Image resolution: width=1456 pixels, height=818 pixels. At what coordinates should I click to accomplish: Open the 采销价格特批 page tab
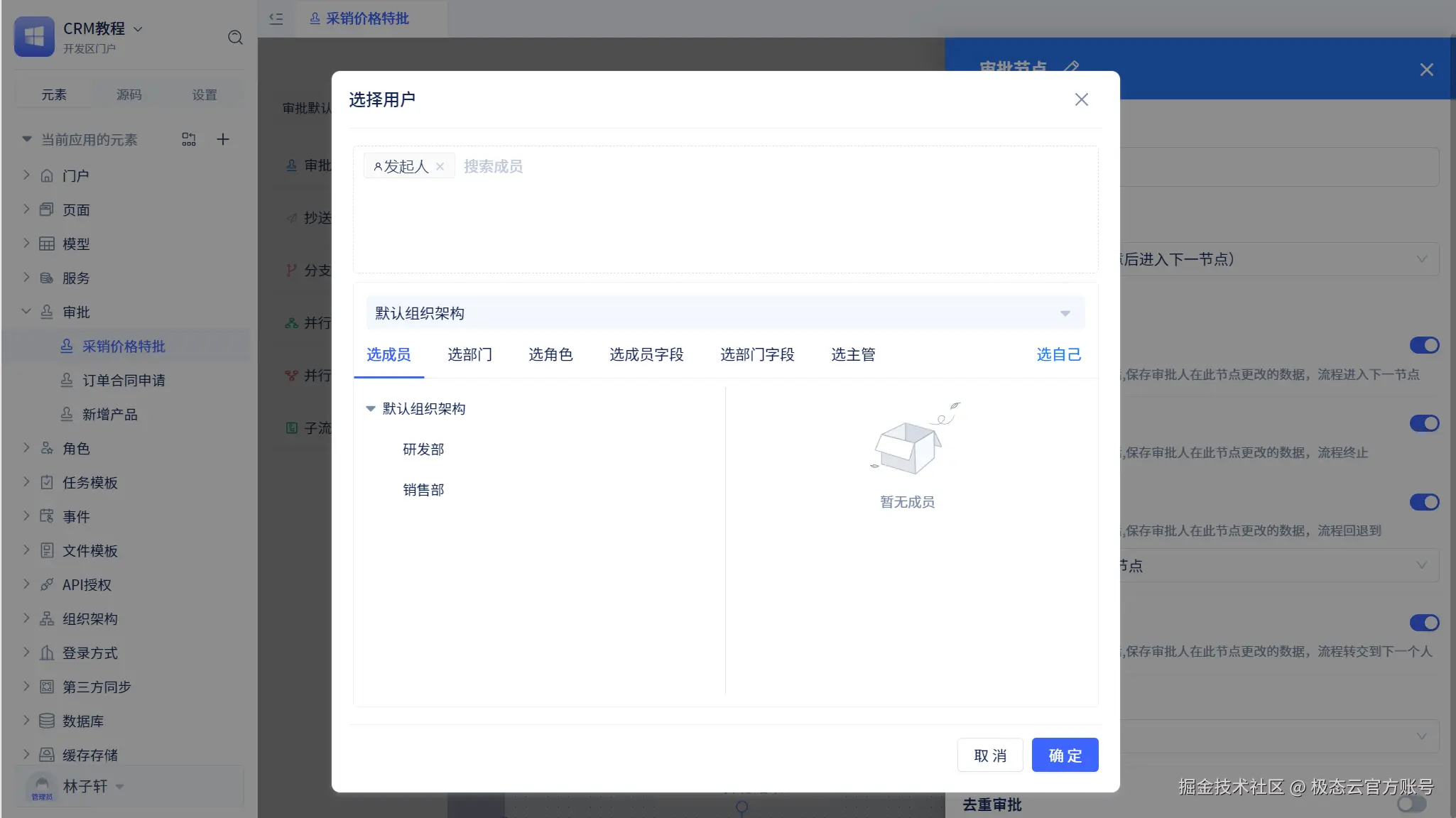tap(359, 18)
